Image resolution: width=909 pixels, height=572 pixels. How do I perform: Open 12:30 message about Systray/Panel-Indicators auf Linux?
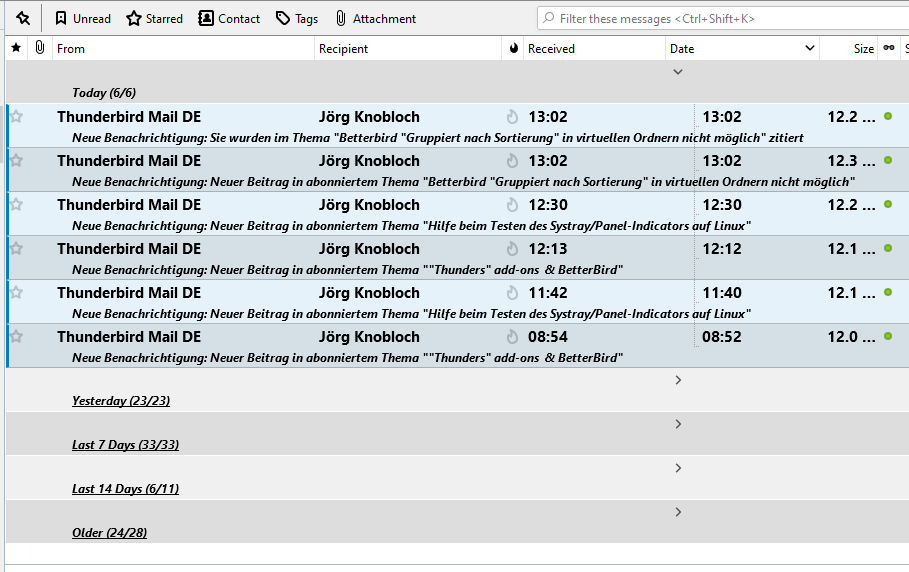click(x=411, y=226)
